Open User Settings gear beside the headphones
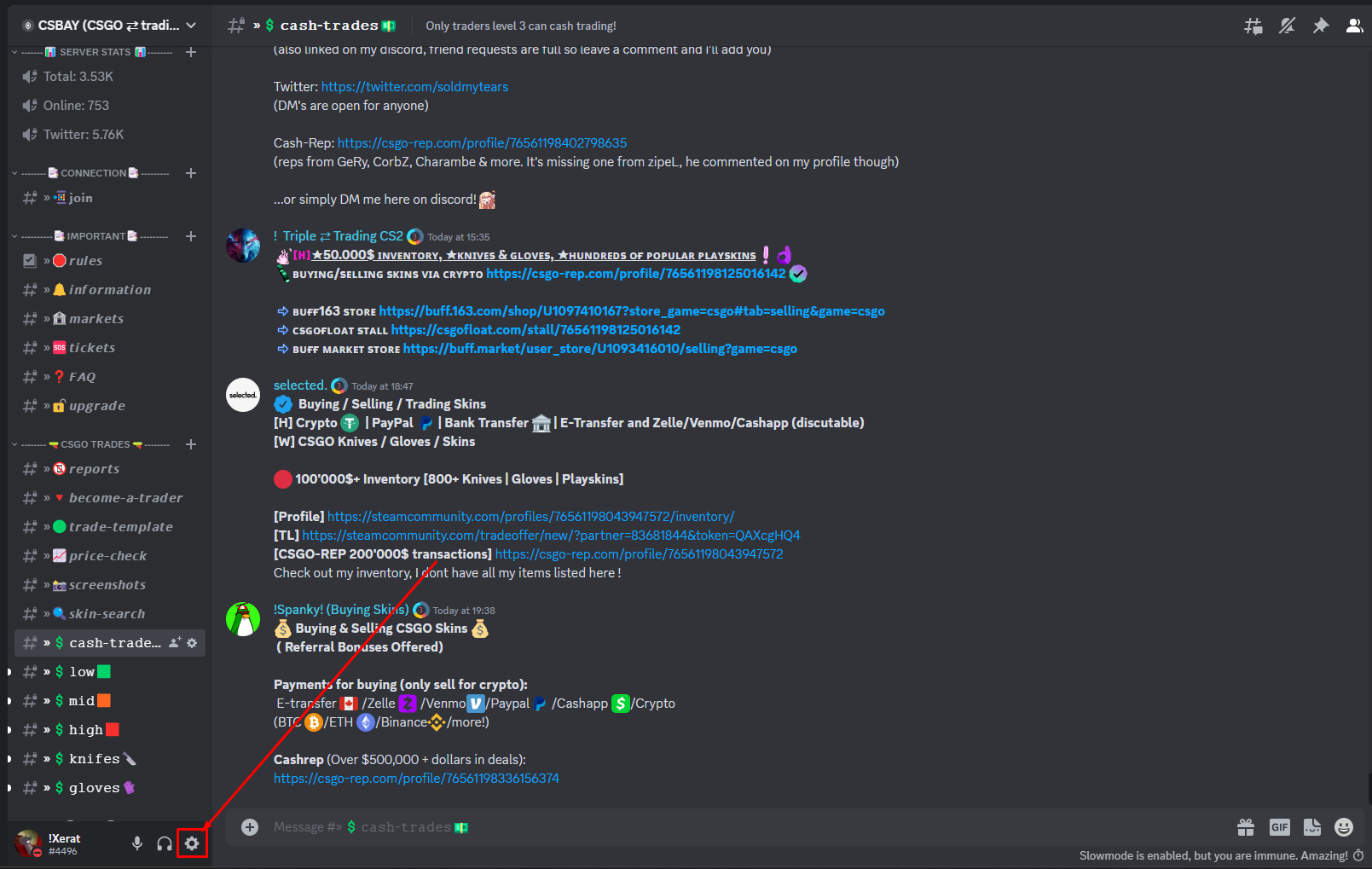This screenshot has width=1372, height=869. point(192,843)
